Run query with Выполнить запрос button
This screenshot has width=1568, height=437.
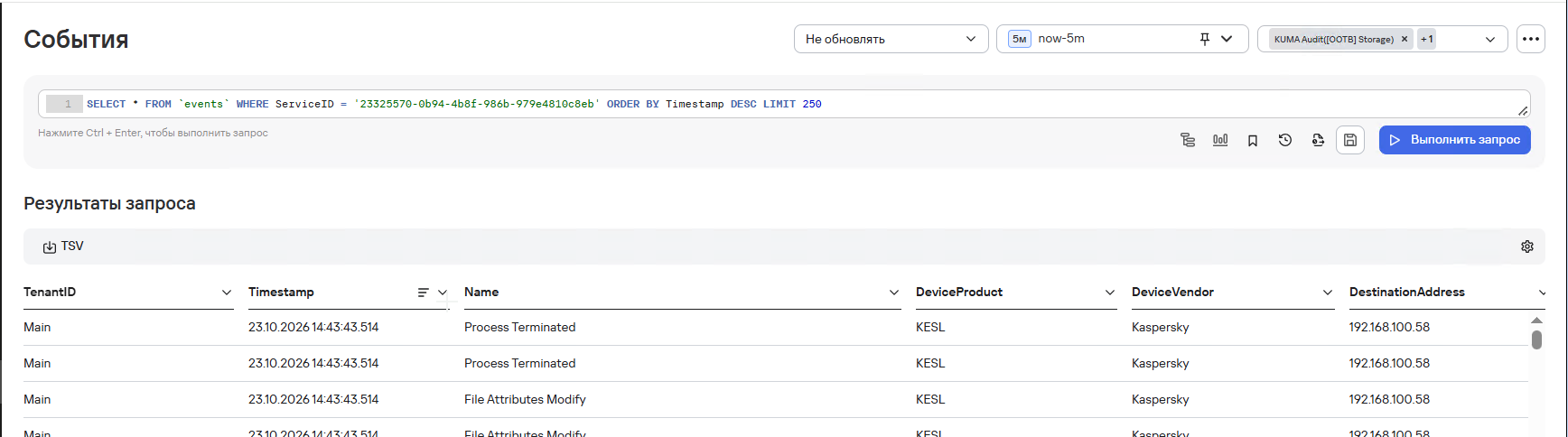coord(1454,140)
